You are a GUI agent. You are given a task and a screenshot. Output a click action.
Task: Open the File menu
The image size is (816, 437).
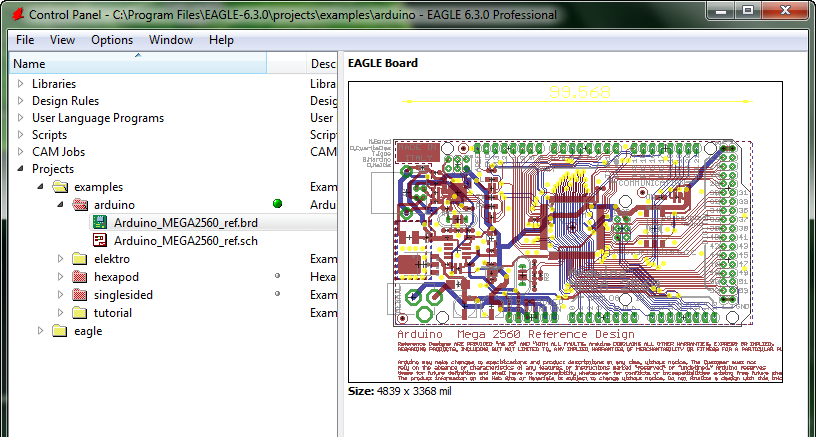pos(25,40)
